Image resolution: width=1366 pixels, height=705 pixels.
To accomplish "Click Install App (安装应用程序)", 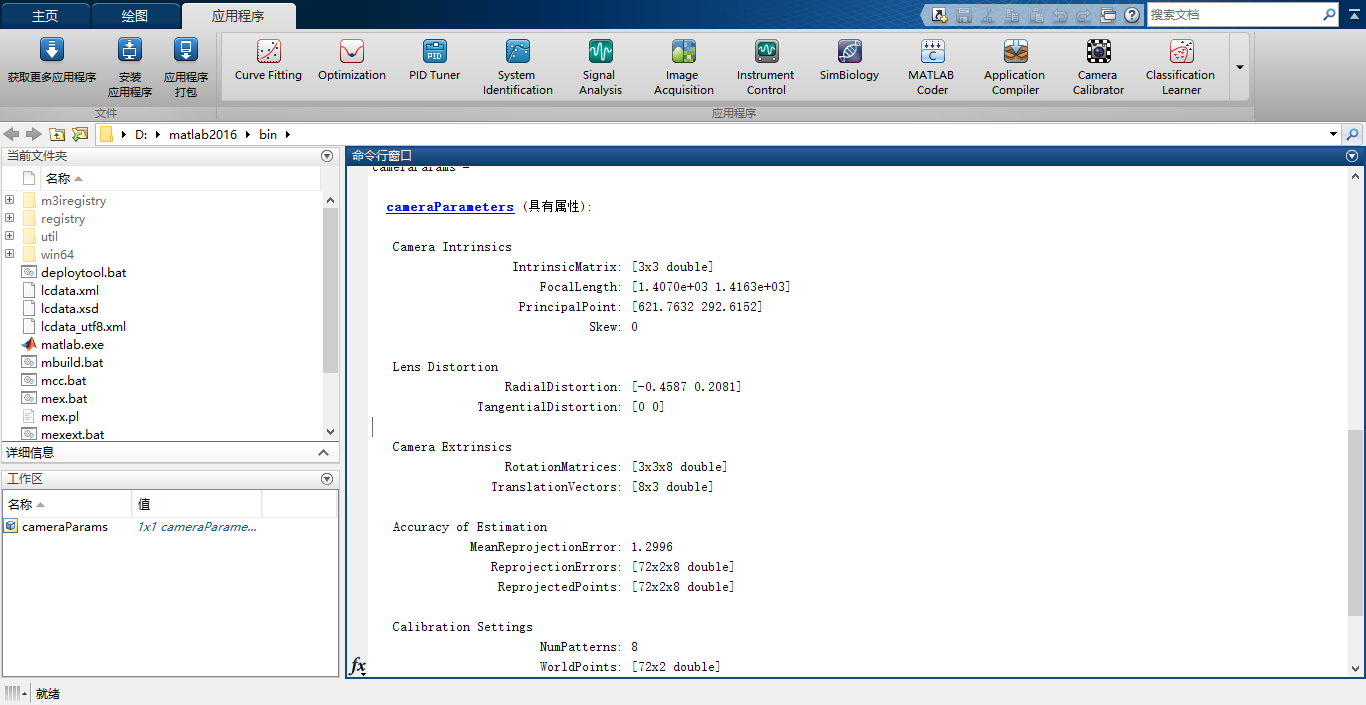I will tap(130, 67).
